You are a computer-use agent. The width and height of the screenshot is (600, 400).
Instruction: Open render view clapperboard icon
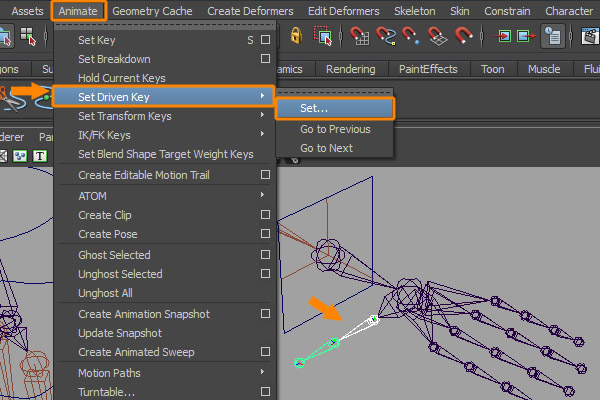590,37
